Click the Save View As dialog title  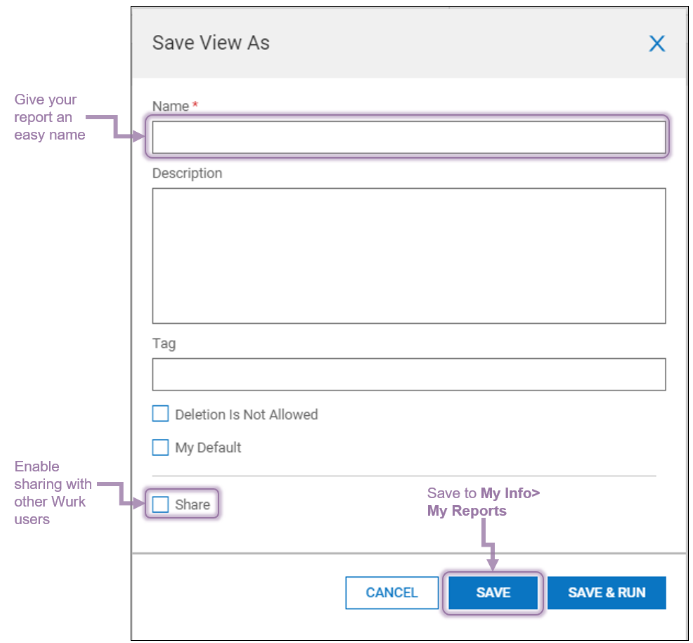[x=210, y=43]
